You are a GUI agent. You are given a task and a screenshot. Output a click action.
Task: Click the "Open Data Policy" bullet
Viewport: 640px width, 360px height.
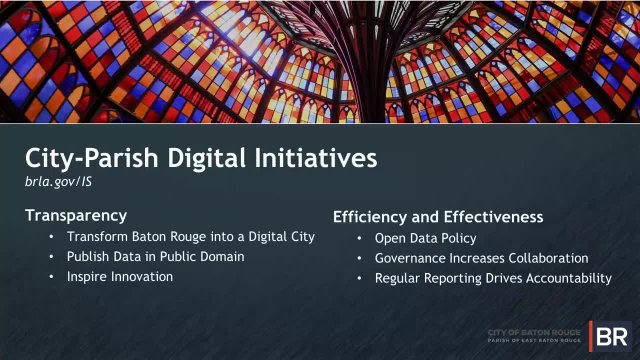click(426, 238)
